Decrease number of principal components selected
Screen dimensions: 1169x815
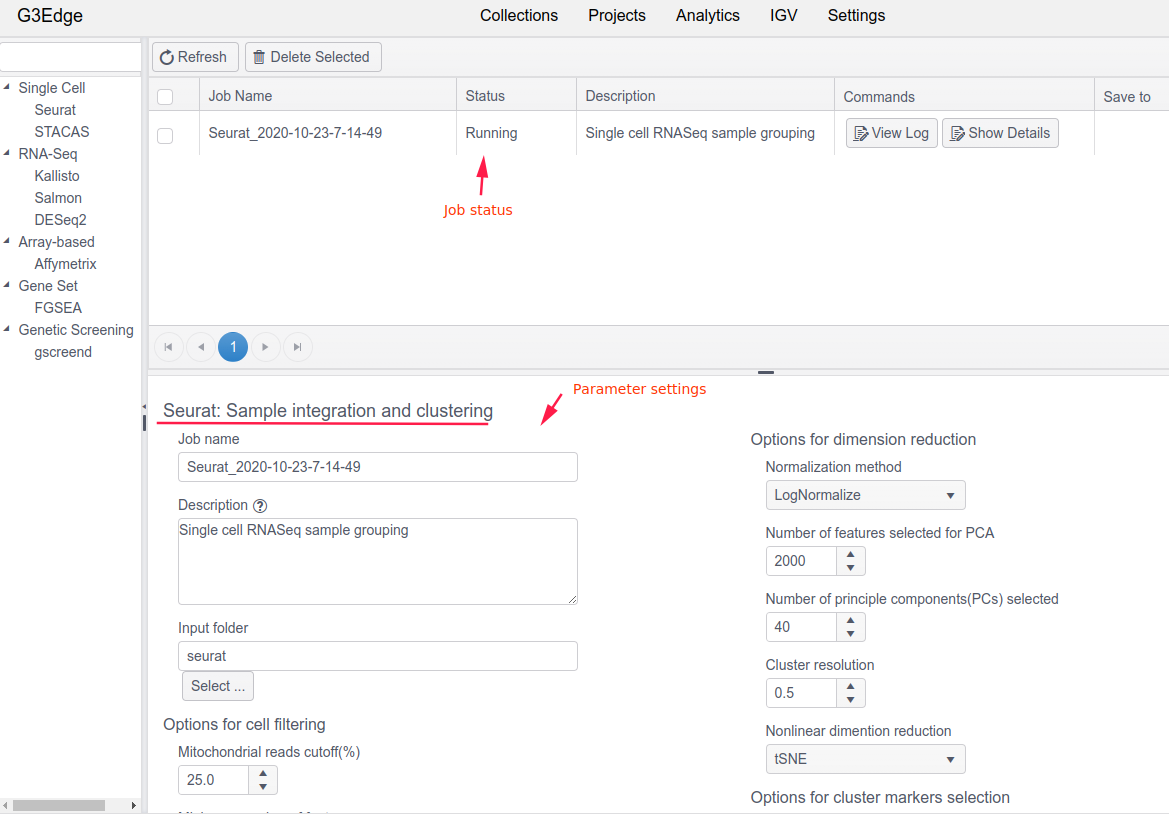(851, 635)
